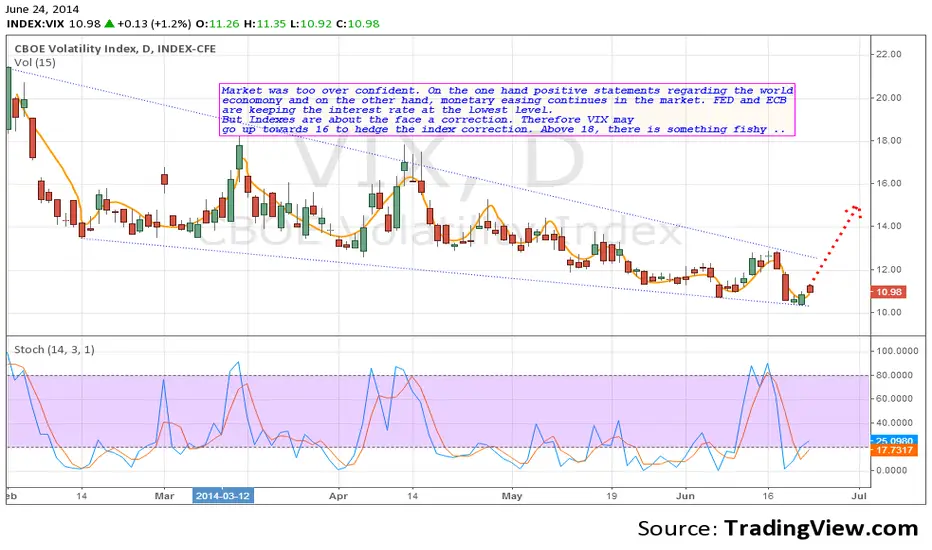Viewport: 932px width, 550px height.
Task: Click the Mar label on the time axis
Action: point(164,496)
